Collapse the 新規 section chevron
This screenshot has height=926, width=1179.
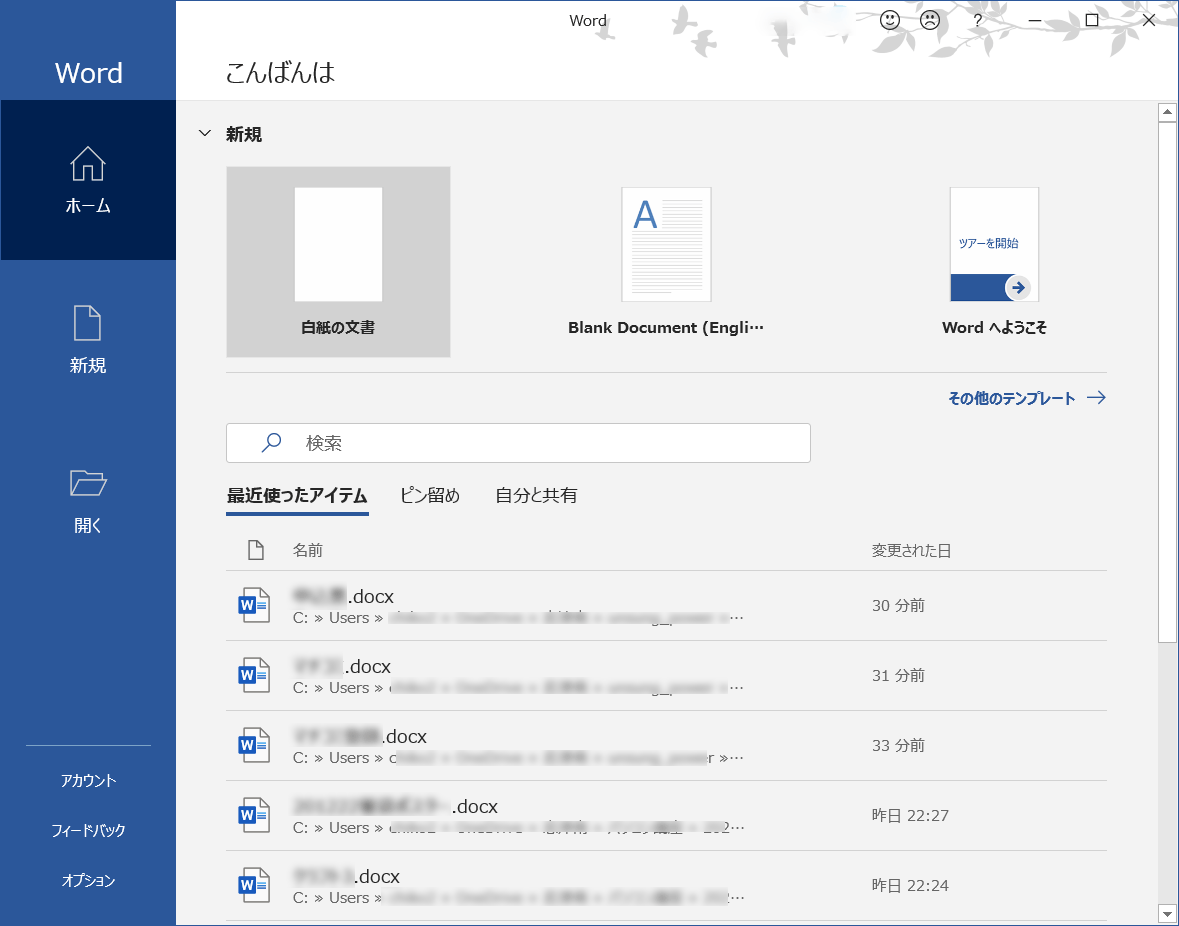(x=205, y=134)
